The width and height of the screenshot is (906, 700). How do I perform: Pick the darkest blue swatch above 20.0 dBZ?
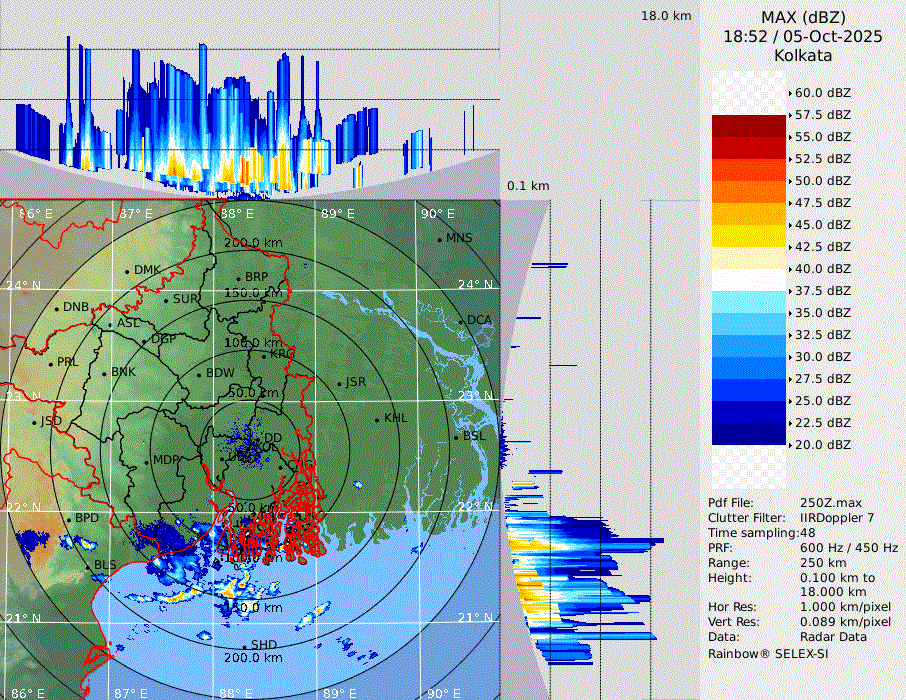[x=749, y=434]
